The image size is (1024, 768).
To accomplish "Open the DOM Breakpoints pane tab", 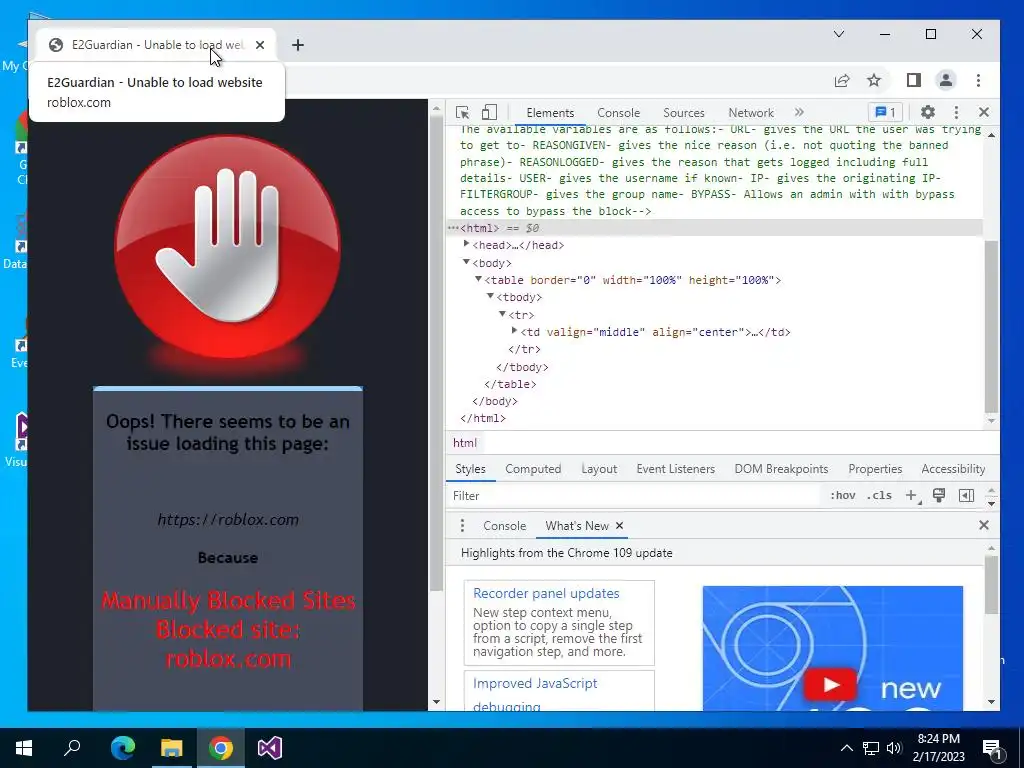I will pos(781,469).
